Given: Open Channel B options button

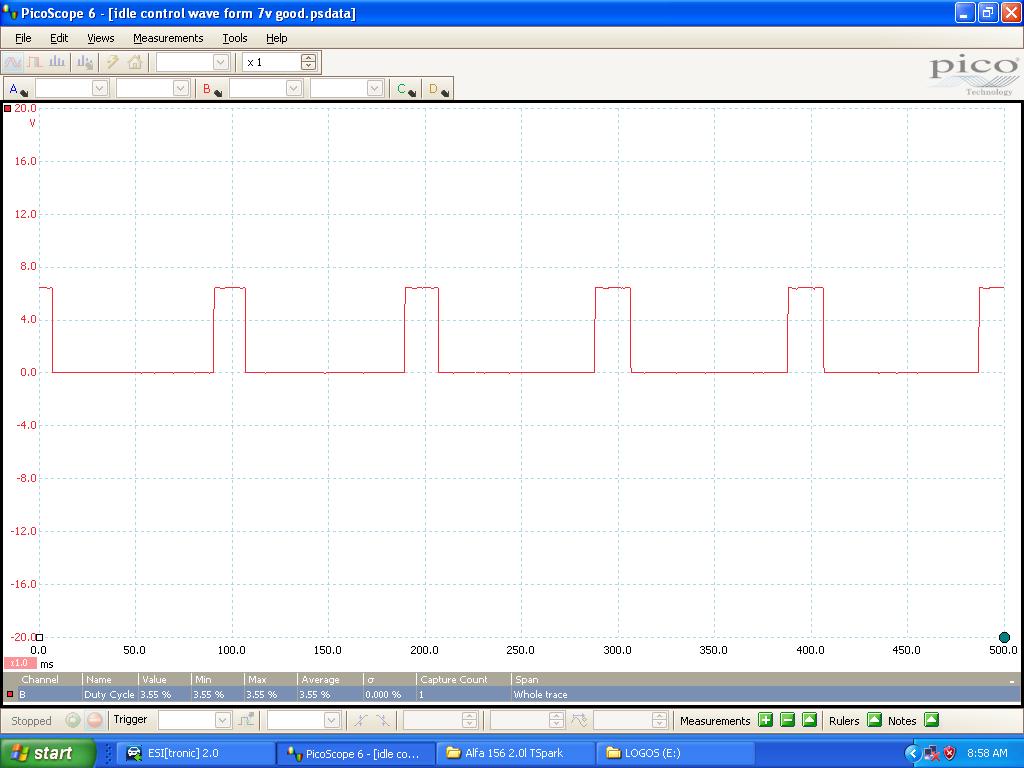Looking at the screenshot, I should (212, 89).
